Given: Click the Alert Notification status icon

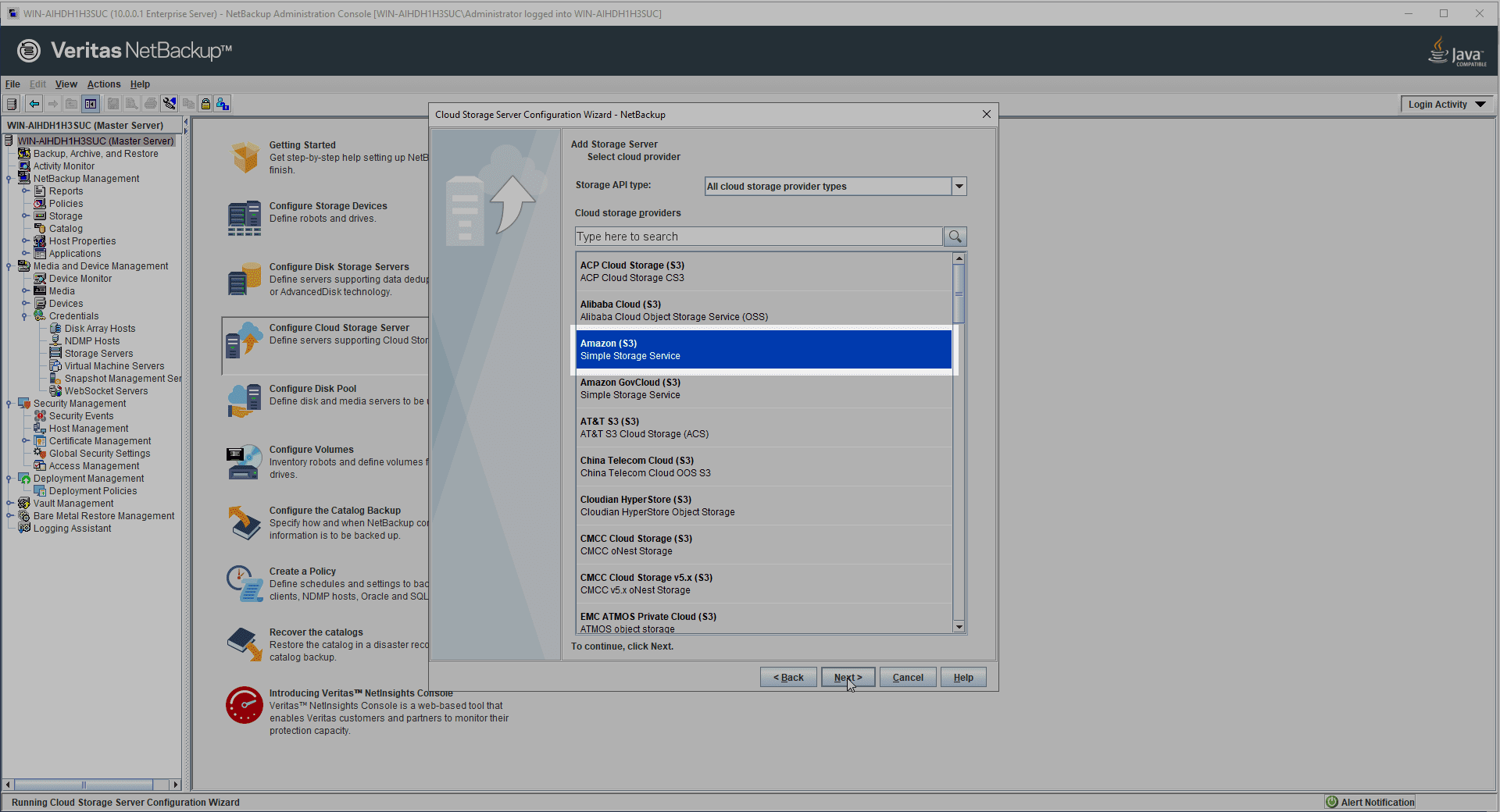Looking at the screenshot, I should point(1332,802).
